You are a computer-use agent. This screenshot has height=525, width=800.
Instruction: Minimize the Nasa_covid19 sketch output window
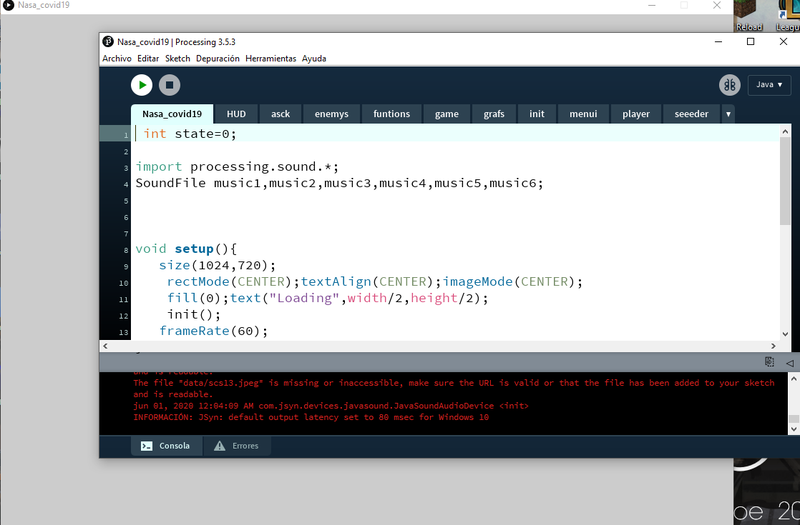coord(652,5)
